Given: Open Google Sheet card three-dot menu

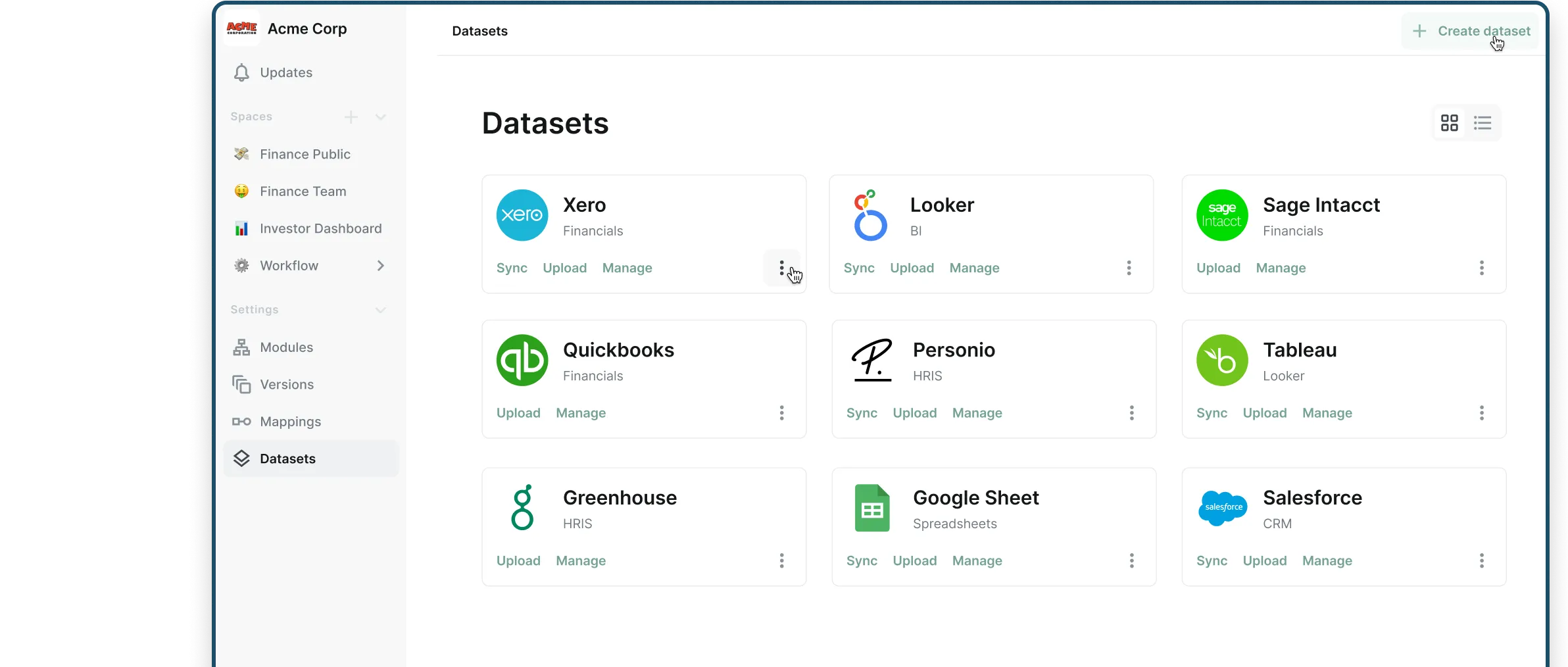Looking at the screenshot, I should point(1132,560).
